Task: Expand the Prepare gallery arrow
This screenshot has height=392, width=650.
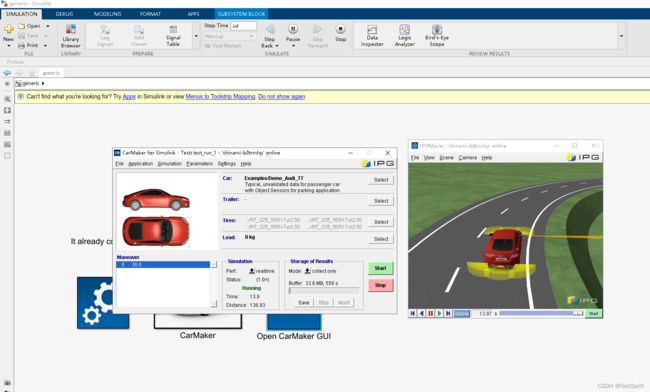Action: pyautogui.click(x=196, y=36)
